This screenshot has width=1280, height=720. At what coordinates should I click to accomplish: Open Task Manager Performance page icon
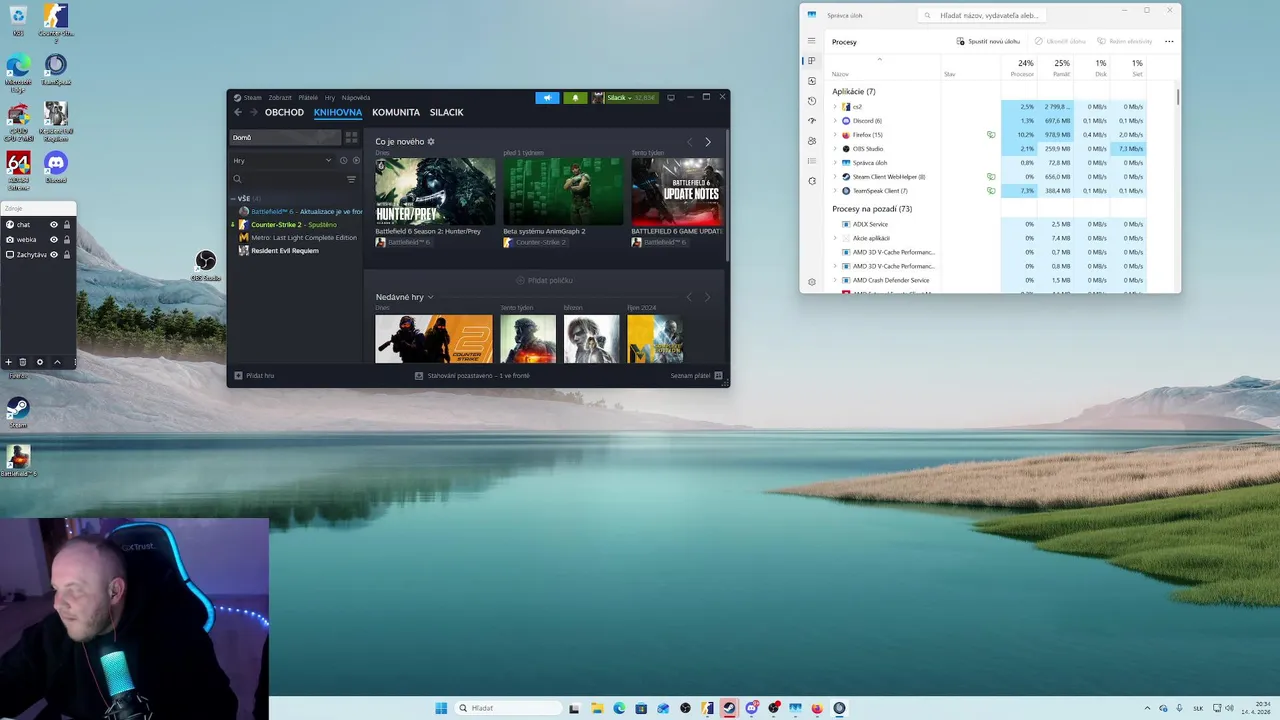pyautogui.click(x=811, y=81)
